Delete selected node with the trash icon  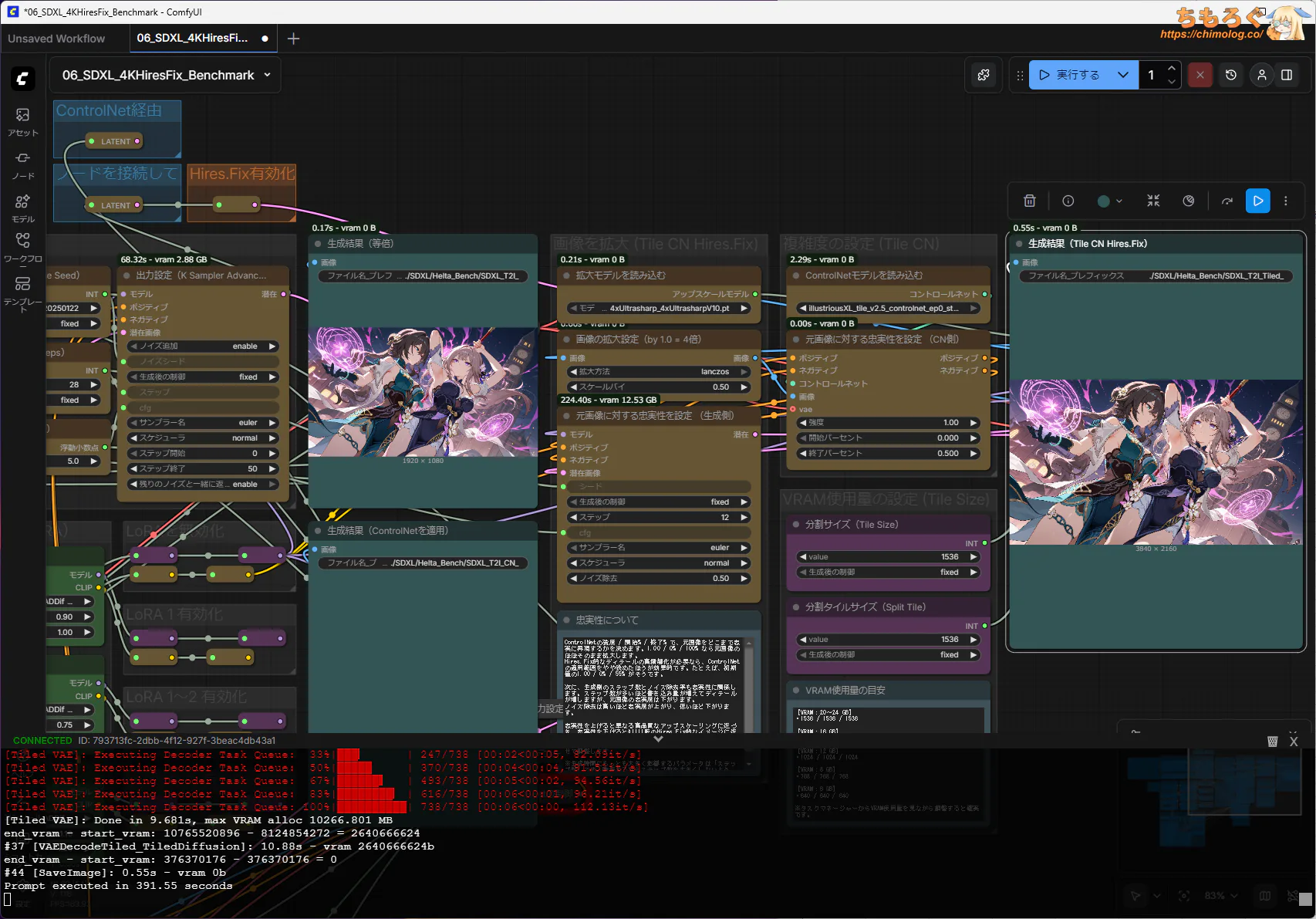pyautogui.click(x=1029, y=201)
